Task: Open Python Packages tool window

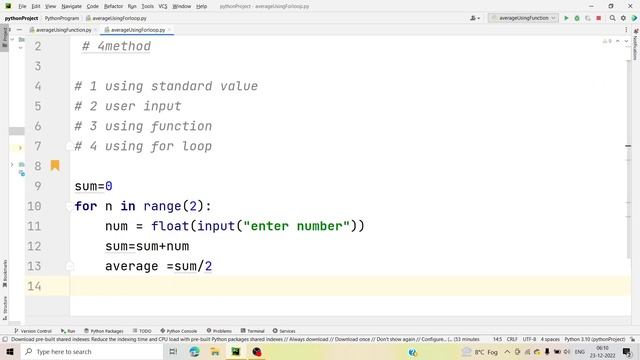Action: [x=104, y=331]
